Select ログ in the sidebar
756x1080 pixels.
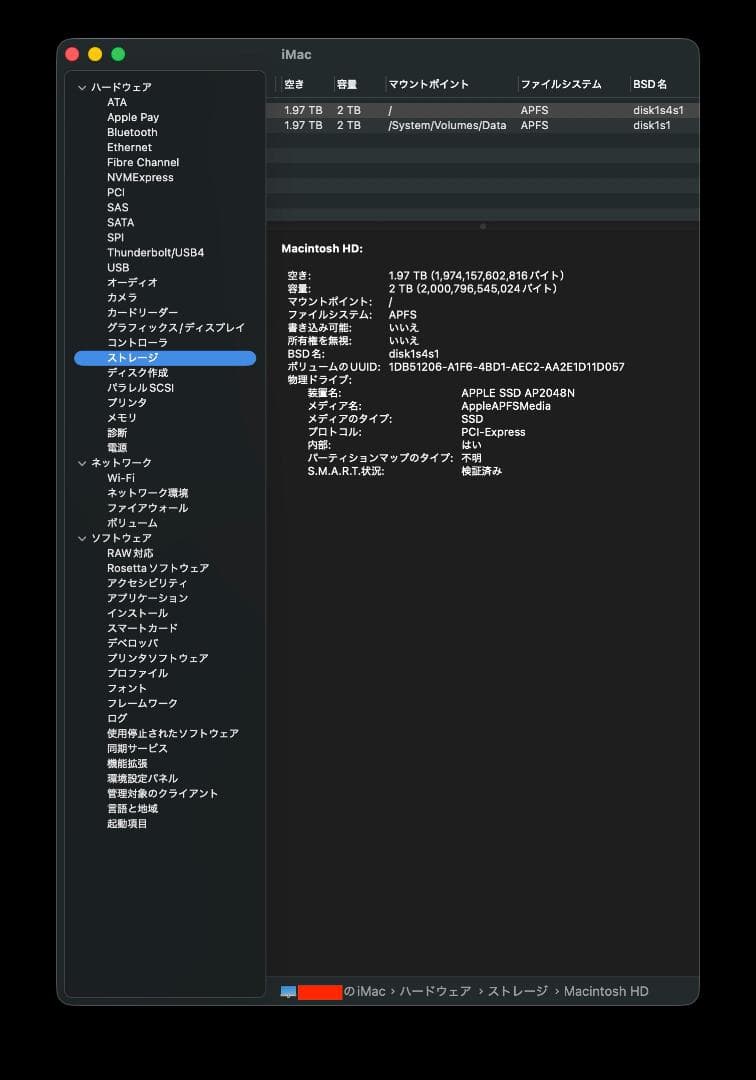[x=117, y=718]
